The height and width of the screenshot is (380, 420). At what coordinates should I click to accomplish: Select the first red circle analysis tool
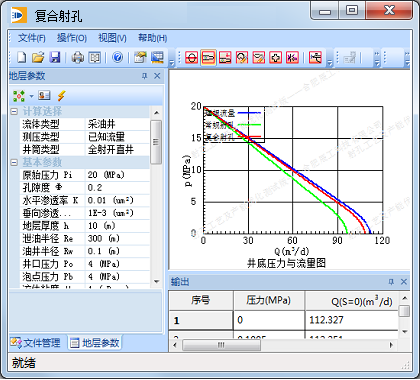coord(191,57)
